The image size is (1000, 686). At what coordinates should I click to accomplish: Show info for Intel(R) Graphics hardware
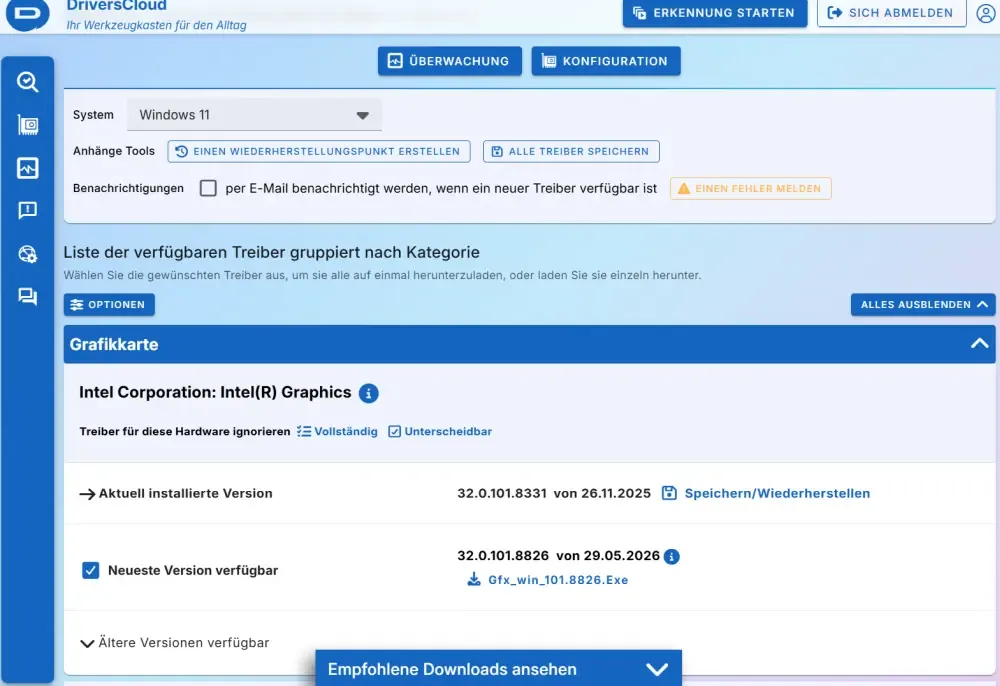click(369, 393)
